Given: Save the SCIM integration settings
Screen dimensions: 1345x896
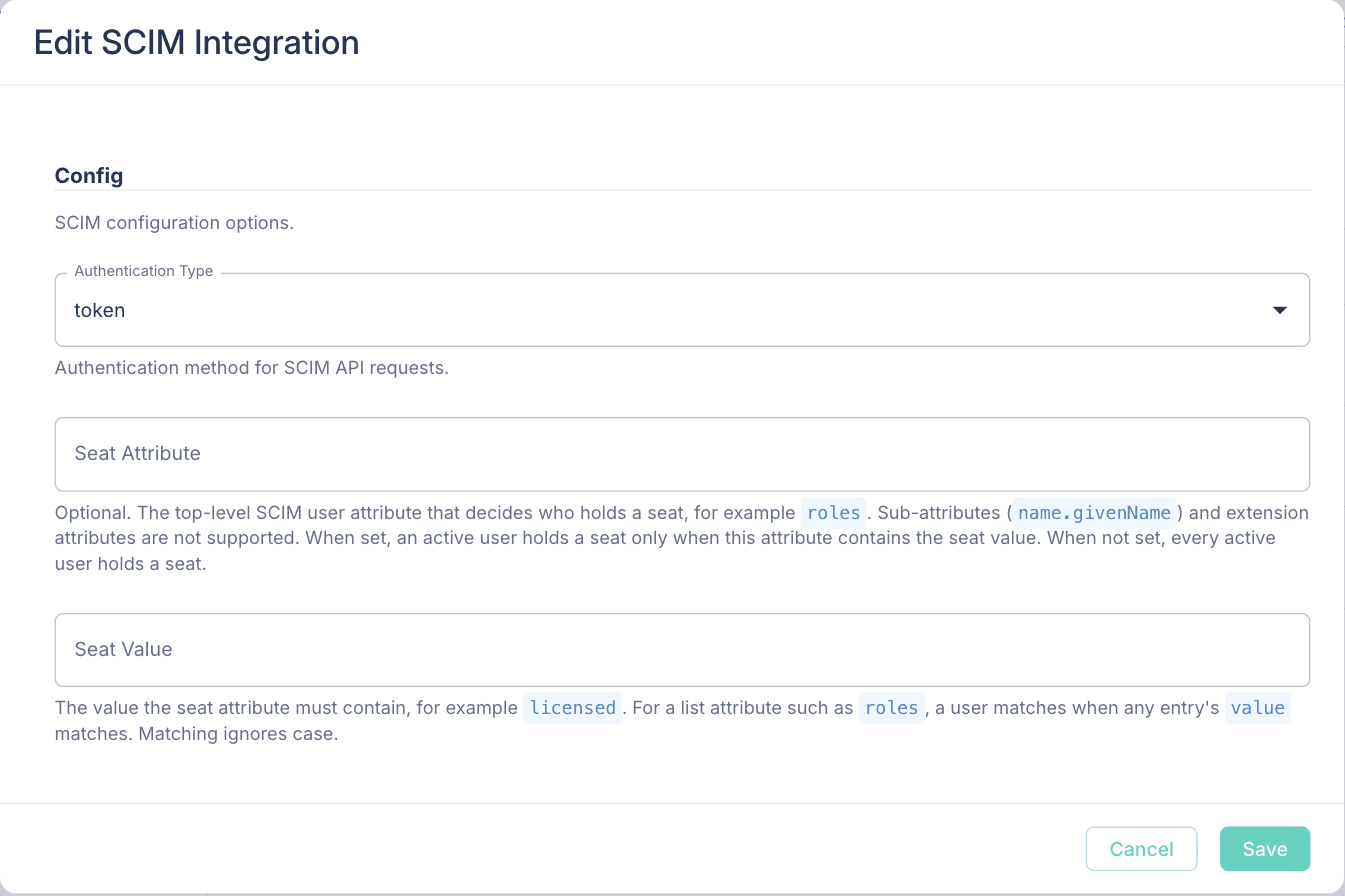Looking at the screenshot, I should [1265, 849].
